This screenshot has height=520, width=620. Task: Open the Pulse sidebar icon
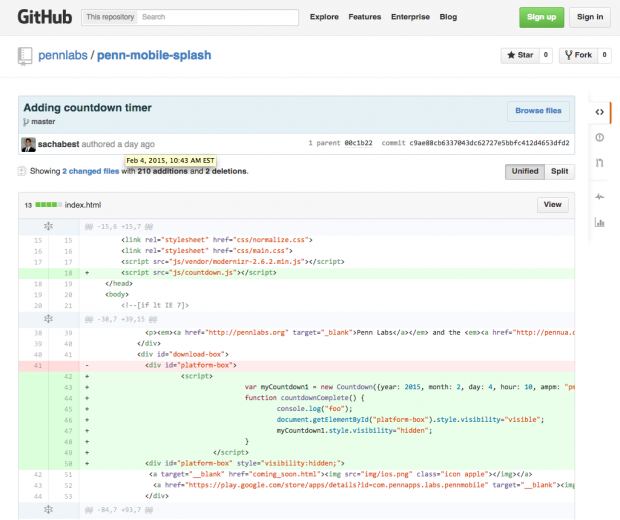(599, 197)
